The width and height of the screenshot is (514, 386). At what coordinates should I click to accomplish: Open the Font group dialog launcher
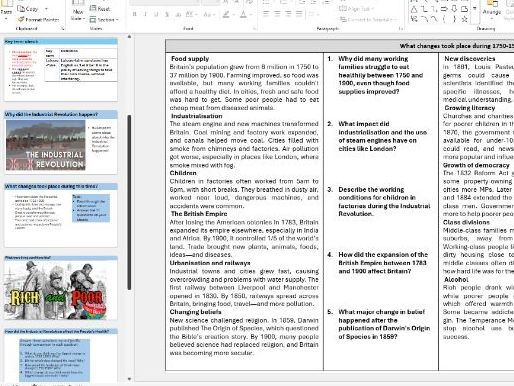pos(255,29)
